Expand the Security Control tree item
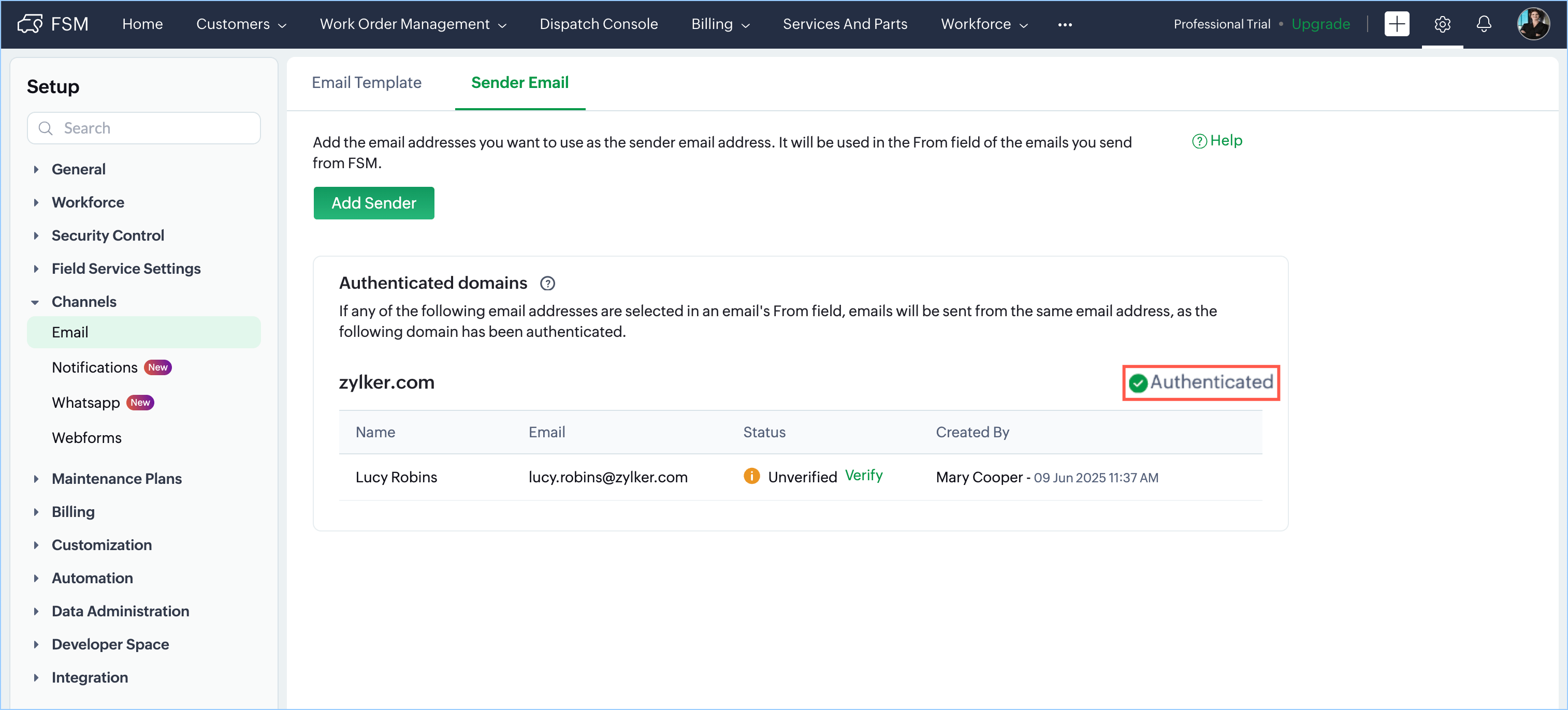Screen dimensions: 1568x710 click(35, 235)
